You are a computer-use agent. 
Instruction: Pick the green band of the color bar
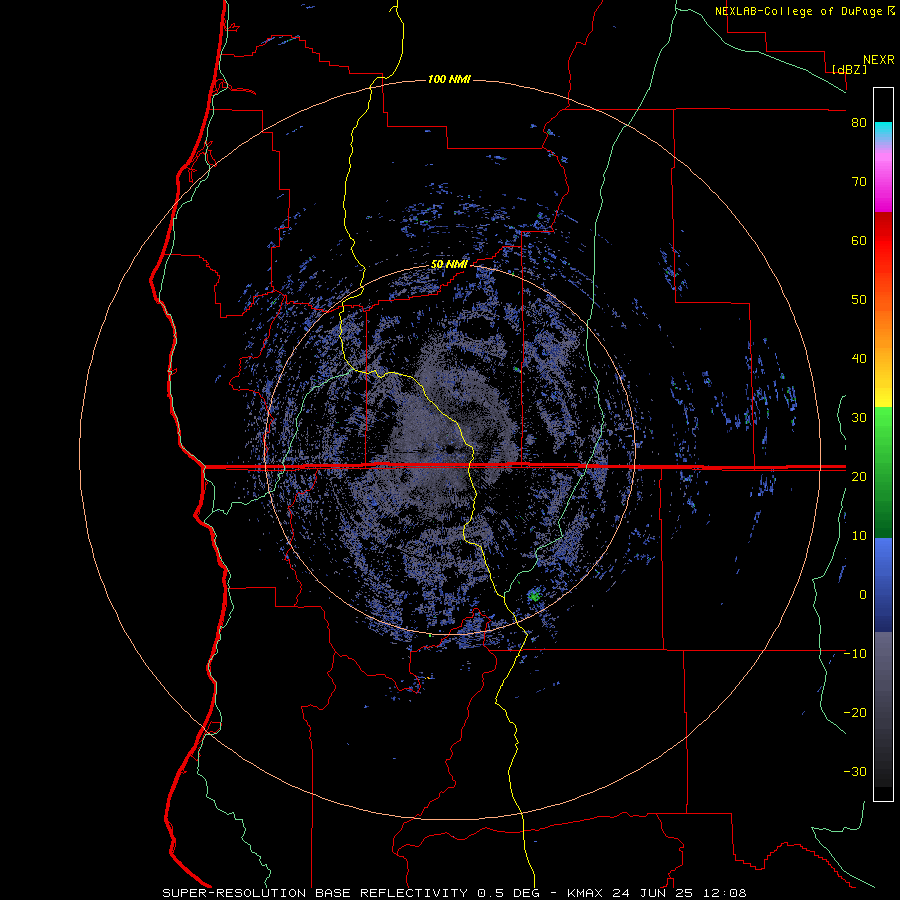point(883,472)
